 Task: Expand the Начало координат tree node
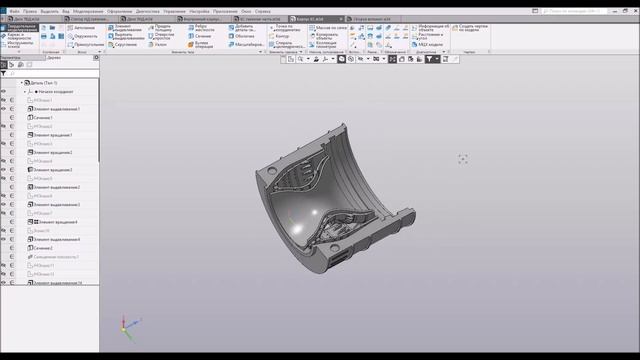pyautogui.click(x=24, y=92)
